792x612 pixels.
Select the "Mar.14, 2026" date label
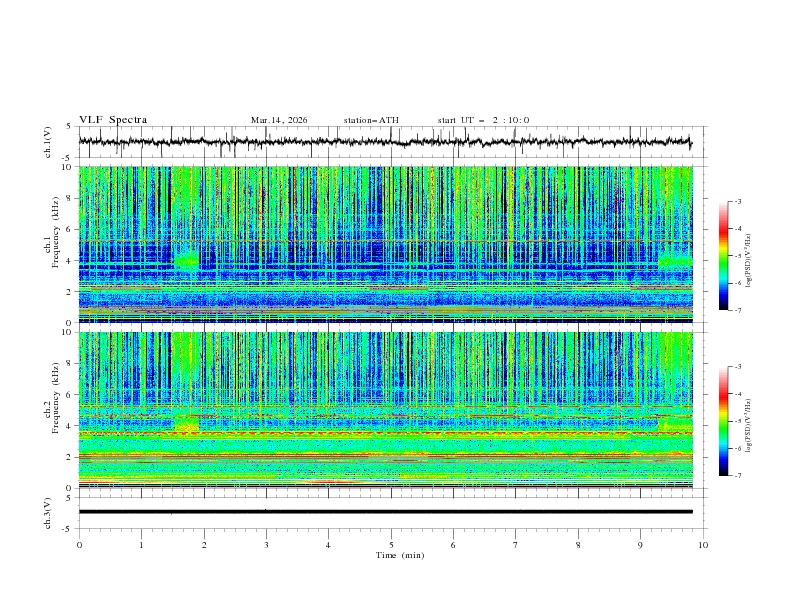(x=279, y=120)
